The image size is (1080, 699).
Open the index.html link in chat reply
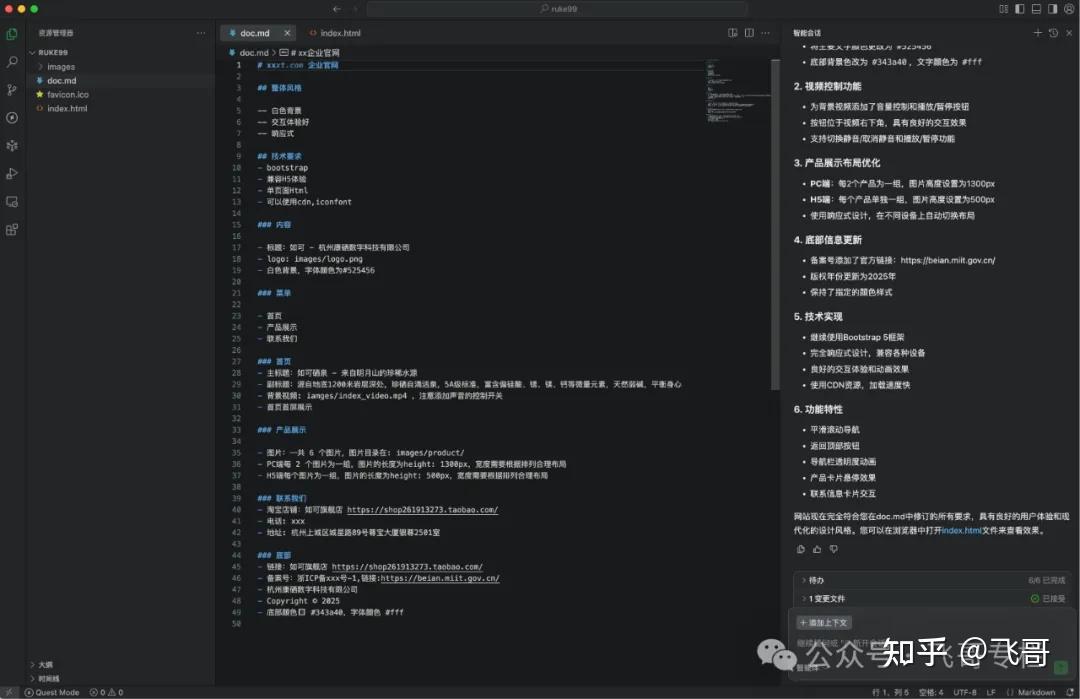click(x=961, y=530)
